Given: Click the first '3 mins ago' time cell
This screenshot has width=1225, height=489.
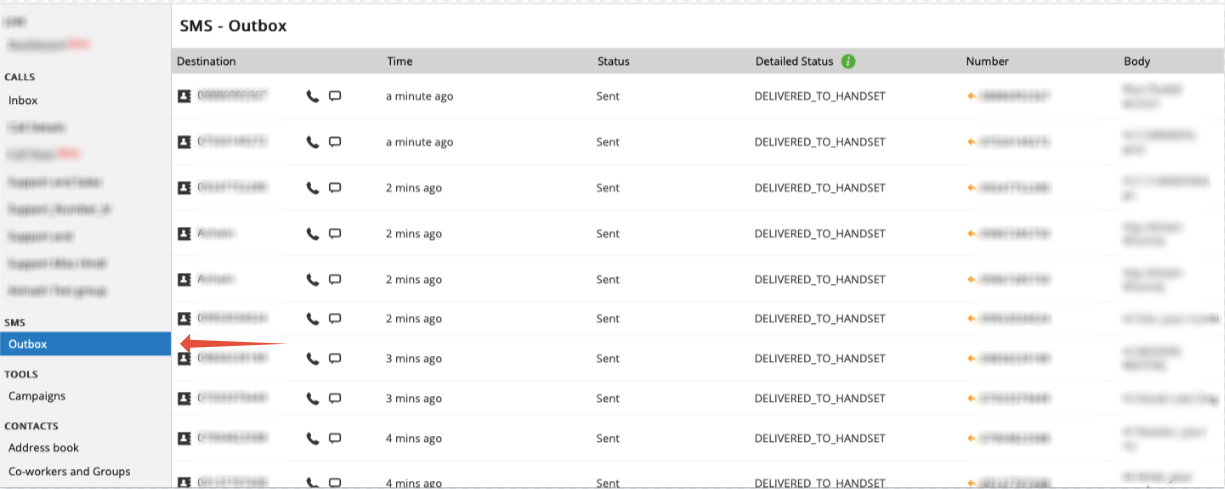Looking at the screenshot, I should 414,358.
